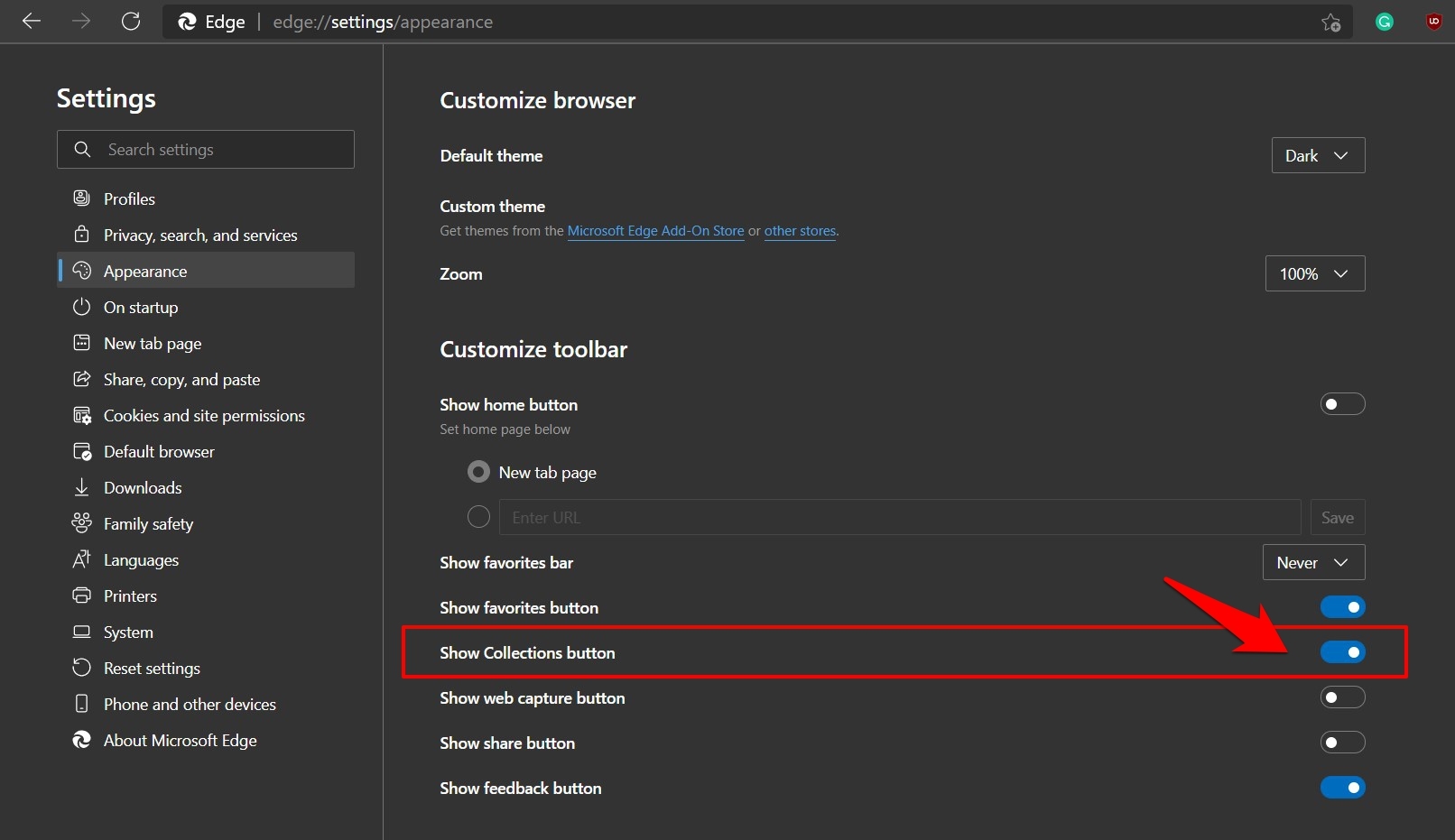Viewport: 1455px width, 840px height.
Task: Open the Zoom 100% dropdown
Action: click(x=1315, y=273)
